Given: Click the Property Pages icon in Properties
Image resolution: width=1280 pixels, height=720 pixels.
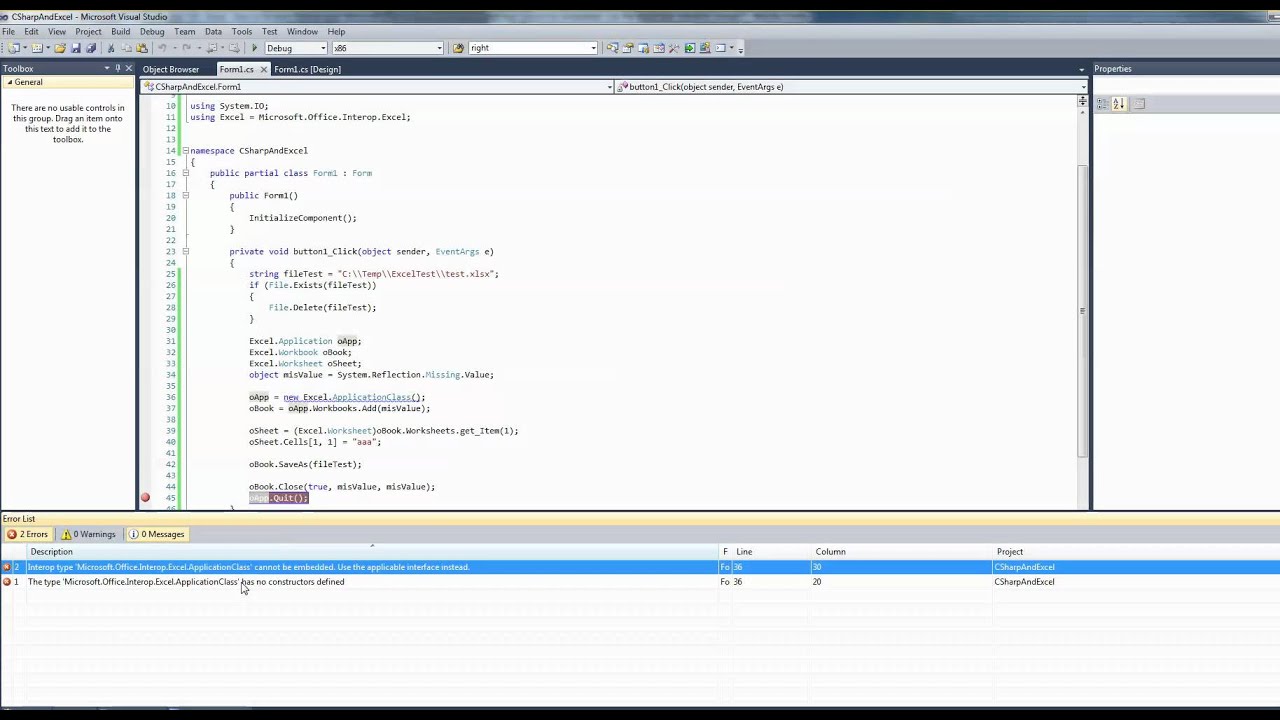Looking at the screenshot, I should [1139, 103].
